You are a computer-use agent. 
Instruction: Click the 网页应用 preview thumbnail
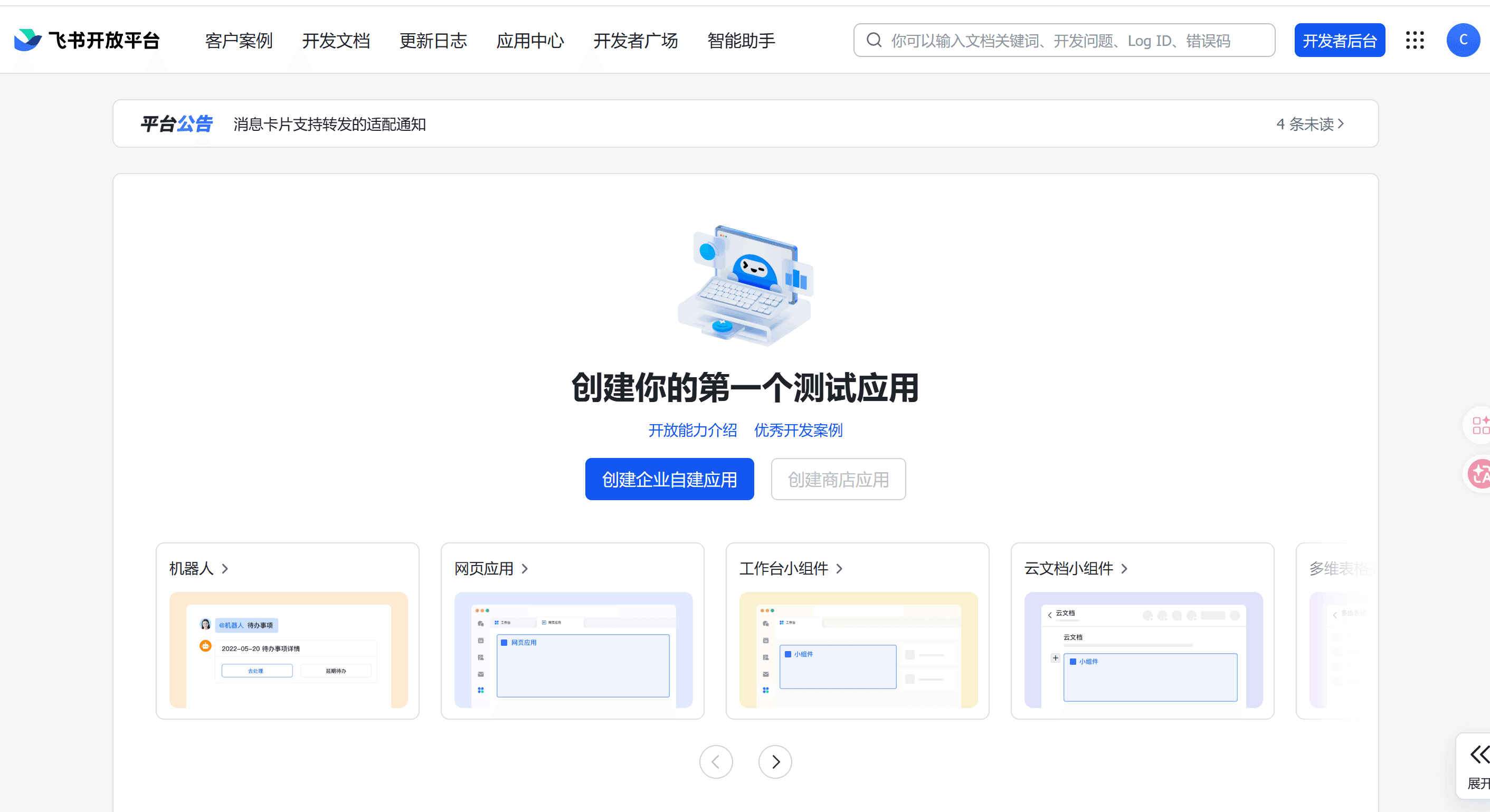pyautogui.click(x=573, y=649)
